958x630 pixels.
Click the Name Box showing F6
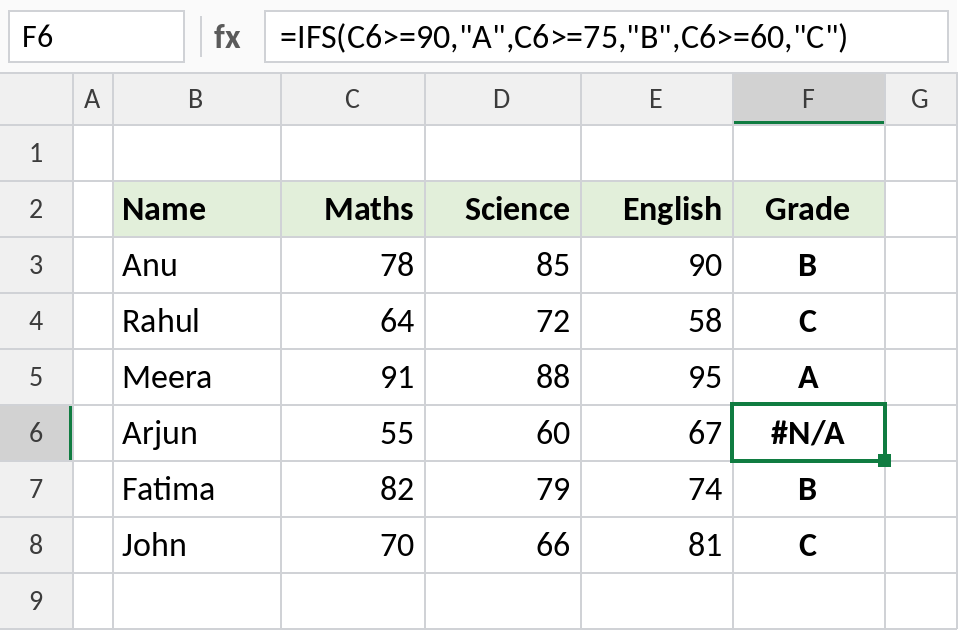point(97,37)
